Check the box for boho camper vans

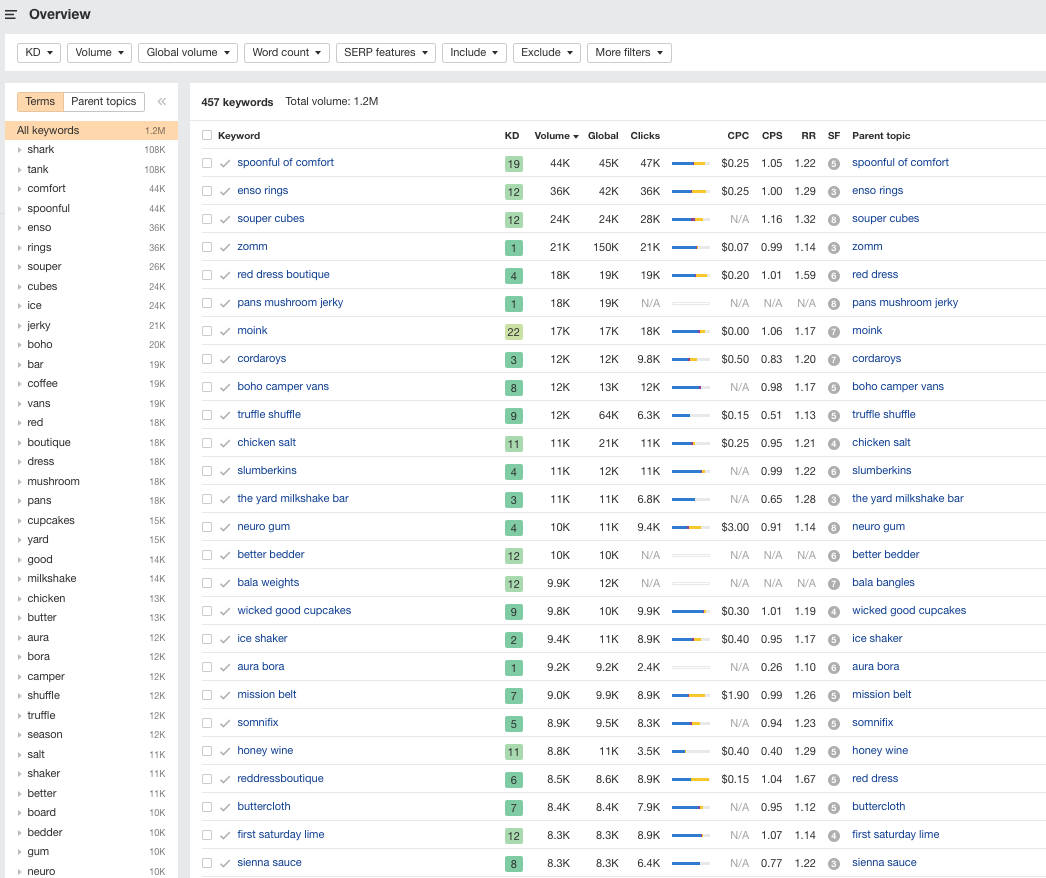pos(207,387)
